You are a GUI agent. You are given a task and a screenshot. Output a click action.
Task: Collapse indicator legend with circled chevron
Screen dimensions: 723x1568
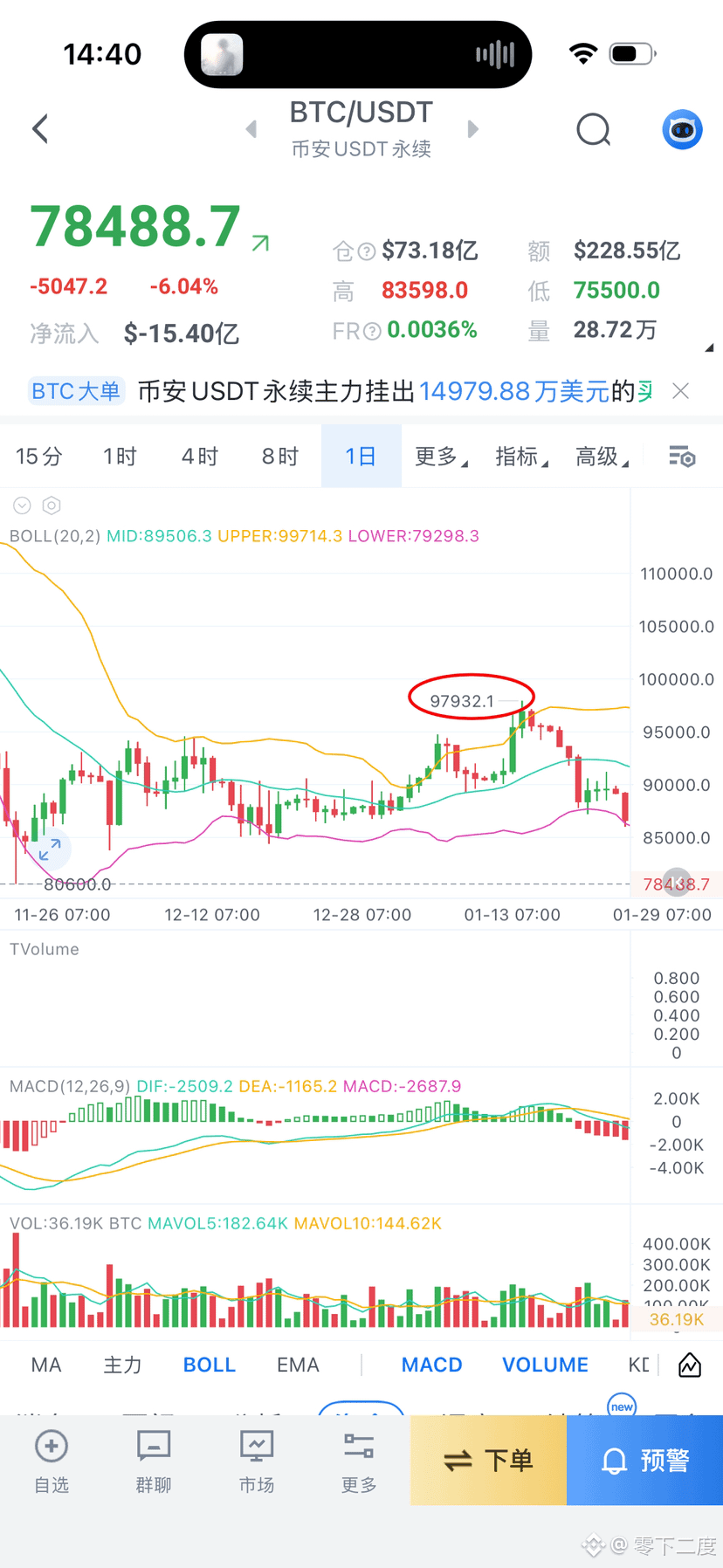[23, 505]
